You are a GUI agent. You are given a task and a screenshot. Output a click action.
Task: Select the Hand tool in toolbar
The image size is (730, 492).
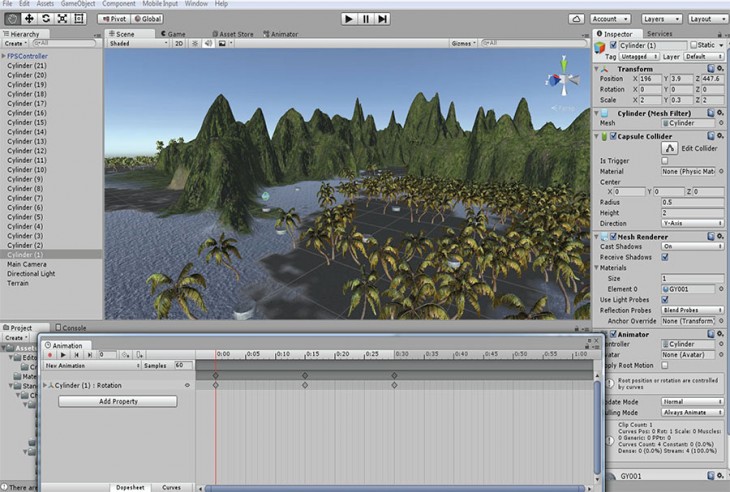[x=11, y=18]
